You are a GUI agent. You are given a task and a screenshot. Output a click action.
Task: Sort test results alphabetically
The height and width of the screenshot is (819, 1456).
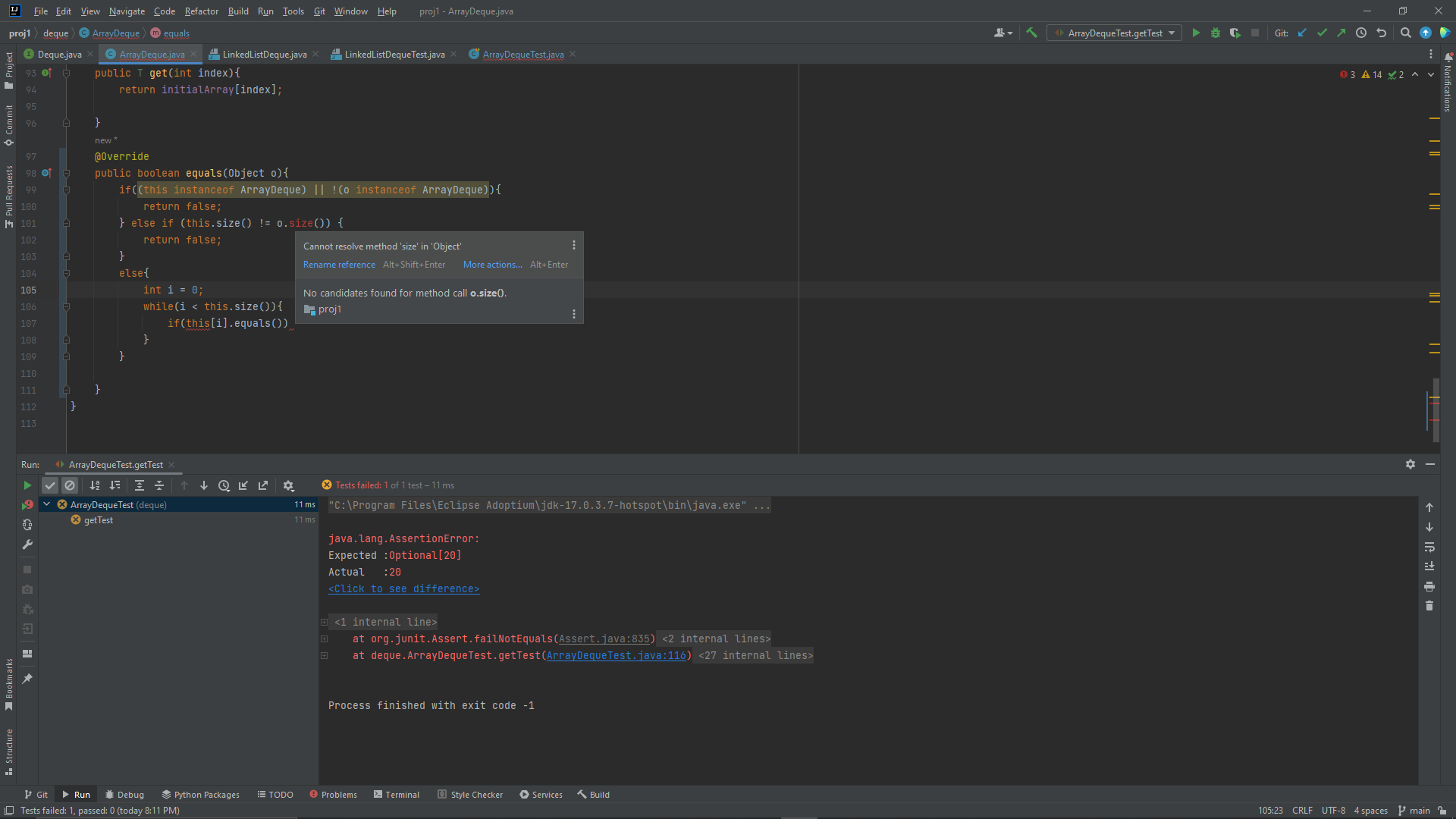95,485
